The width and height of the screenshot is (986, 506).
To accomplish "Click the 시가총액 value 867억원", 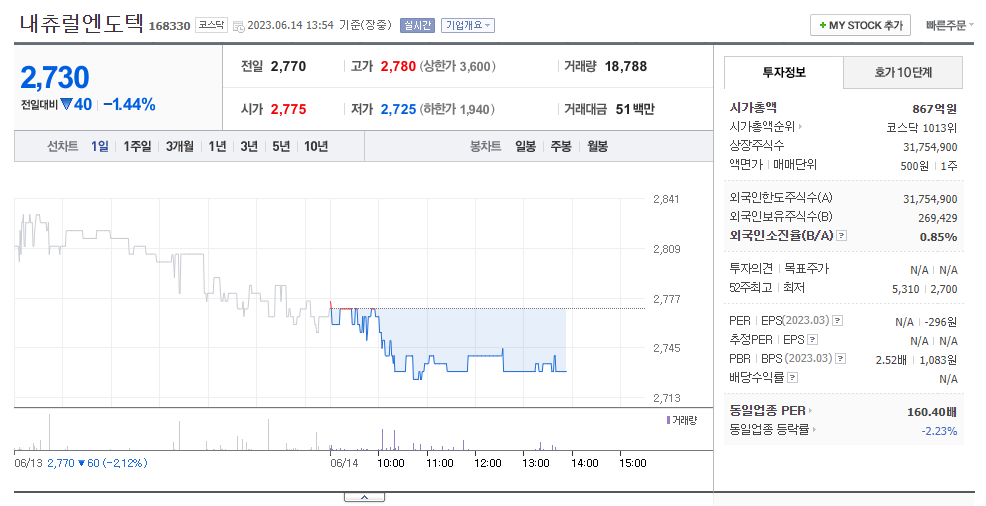I will [x=934, y=109].
